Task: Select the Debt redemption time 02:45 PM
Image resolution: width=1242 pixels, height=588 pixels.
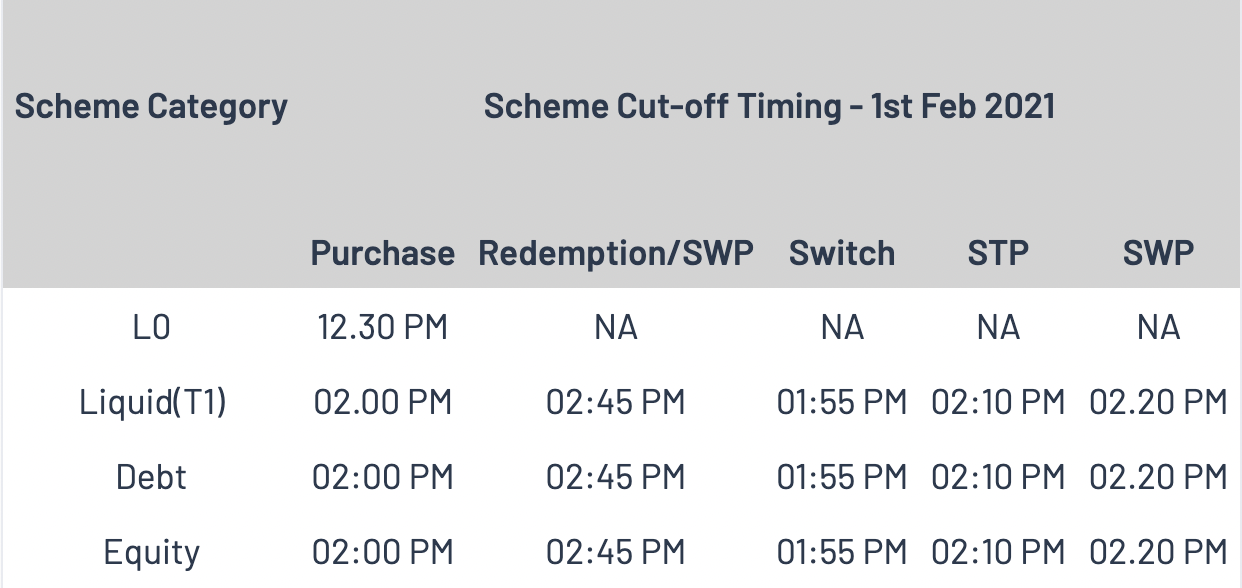Action: pyautogui.click(x=615, y=477)
